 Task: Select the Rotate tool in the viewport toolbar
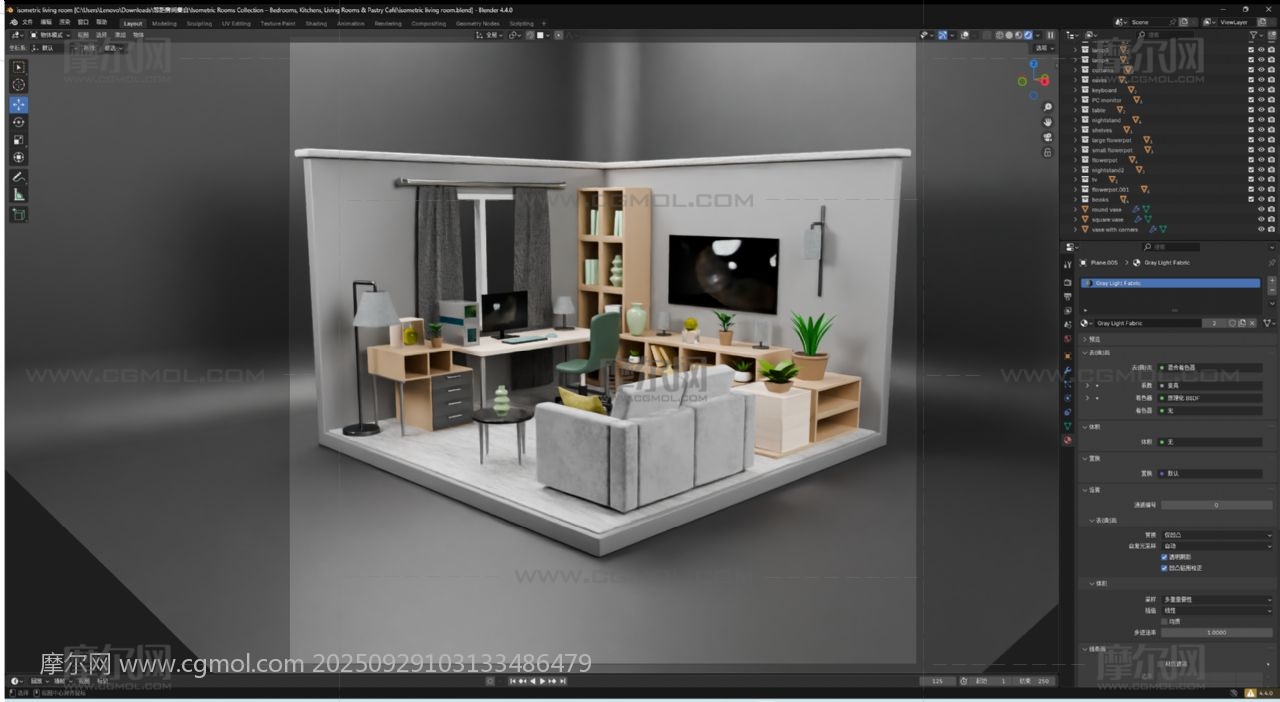tap(19, 122)
